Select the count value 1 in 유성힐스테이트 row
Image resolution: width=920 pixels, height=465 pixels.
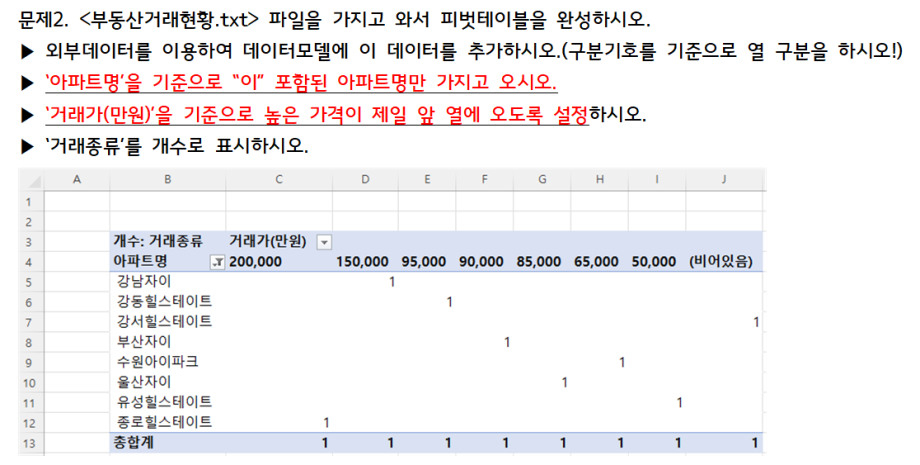pyautogui.click(x=679, y=402)
